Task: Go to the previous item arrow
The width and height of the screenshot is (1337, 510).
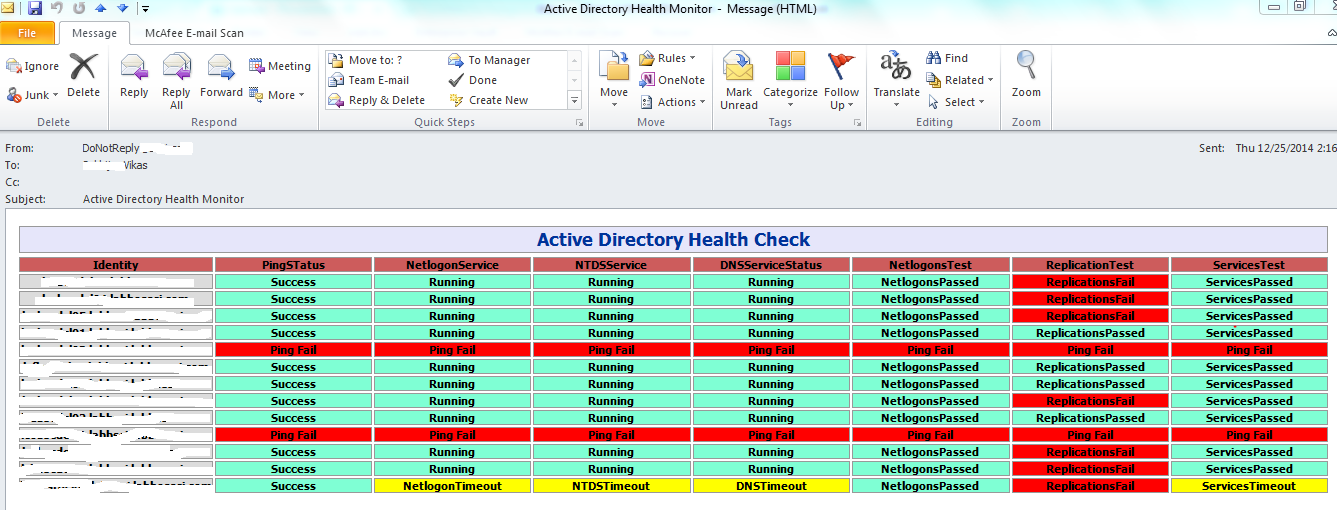Action: 100,8
